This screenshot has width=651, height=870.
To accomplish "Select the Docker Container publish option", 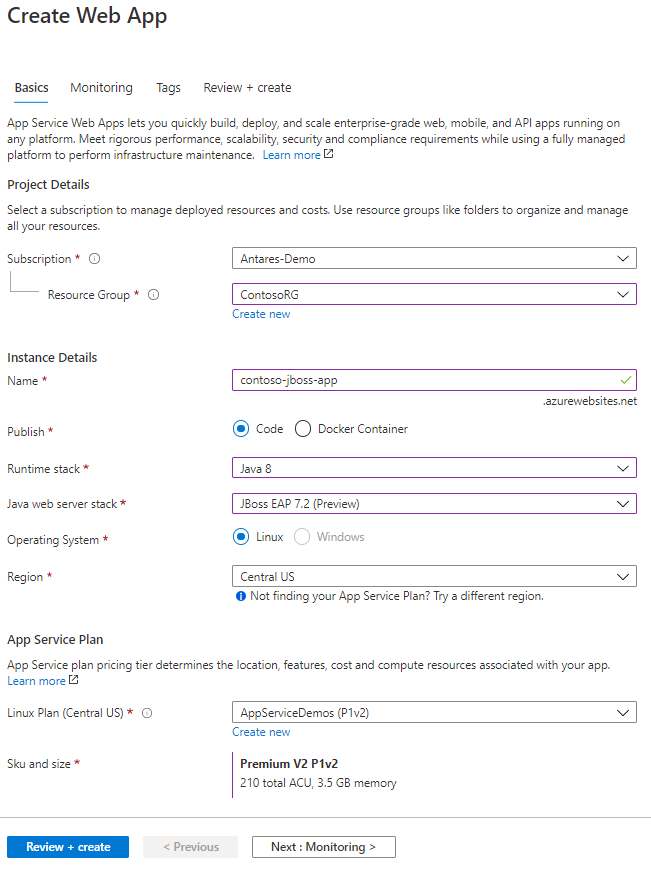I will tap(303, 428).
